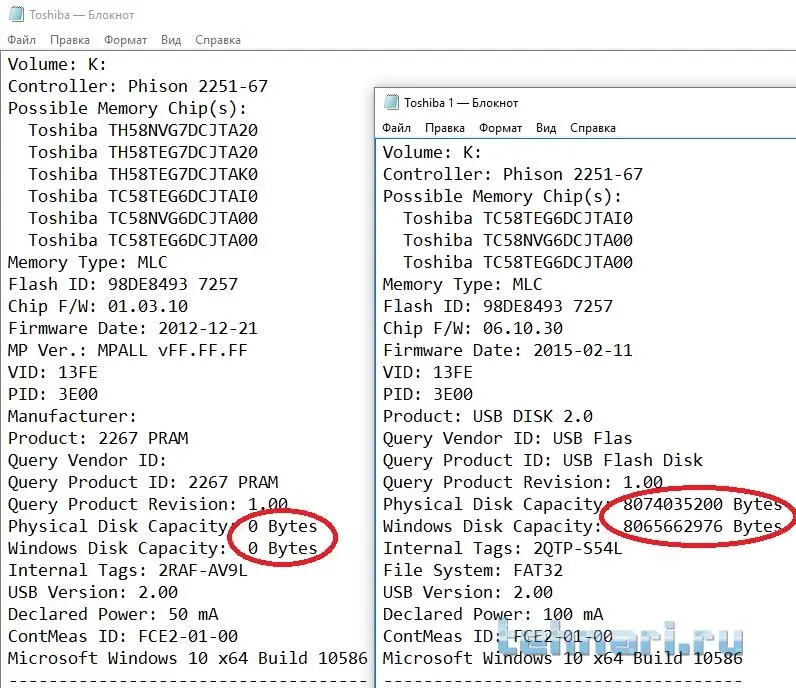The width and height of the screenshot is (796, 688).
Task: Open Справка menu in Toshiba window
Action: point(218,40)
